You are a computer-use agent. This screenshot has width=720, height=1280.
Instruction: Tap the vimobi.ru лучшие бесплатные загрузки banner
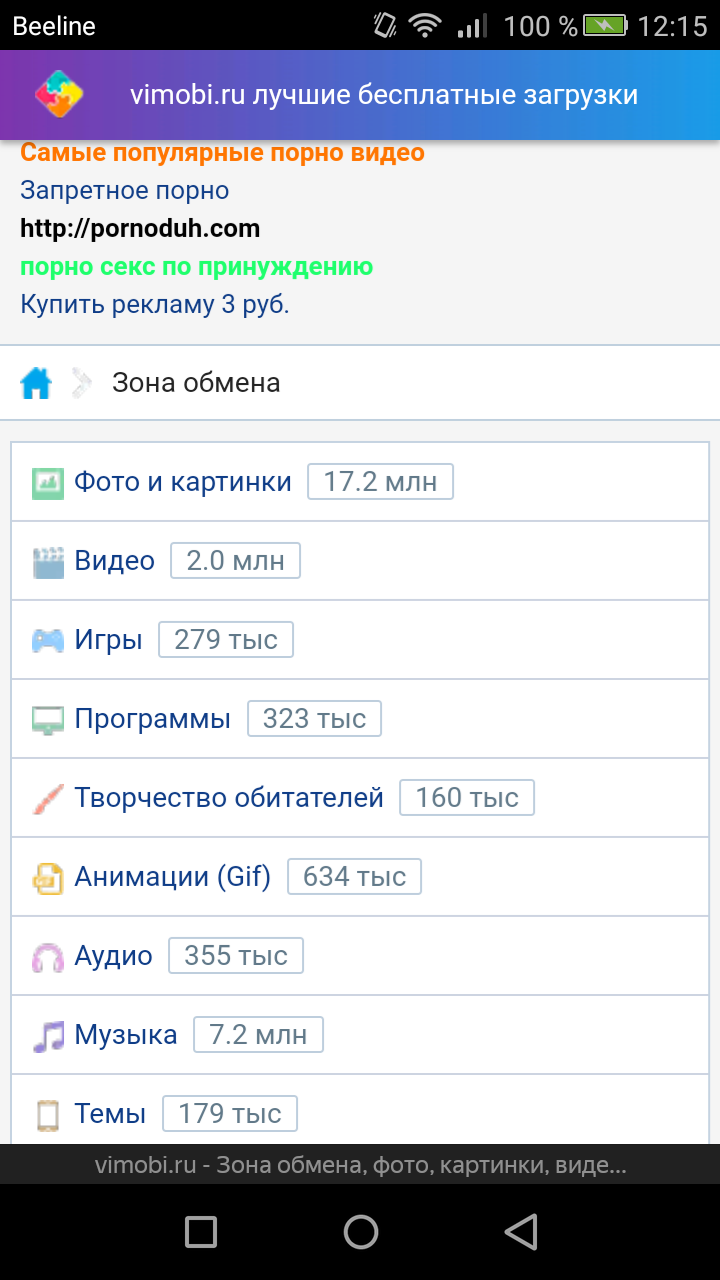384,96
